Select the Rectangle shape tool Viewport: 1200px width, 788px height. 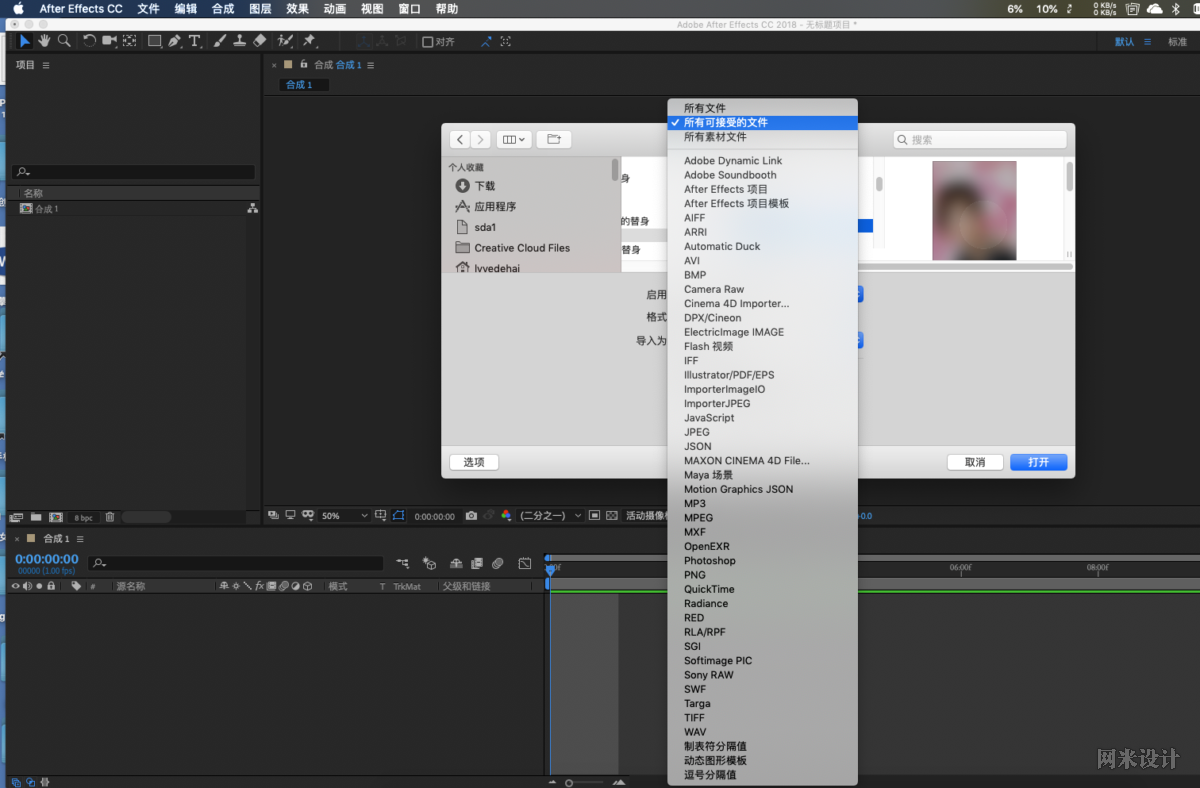pyautogui.click(x=155, y=41)
